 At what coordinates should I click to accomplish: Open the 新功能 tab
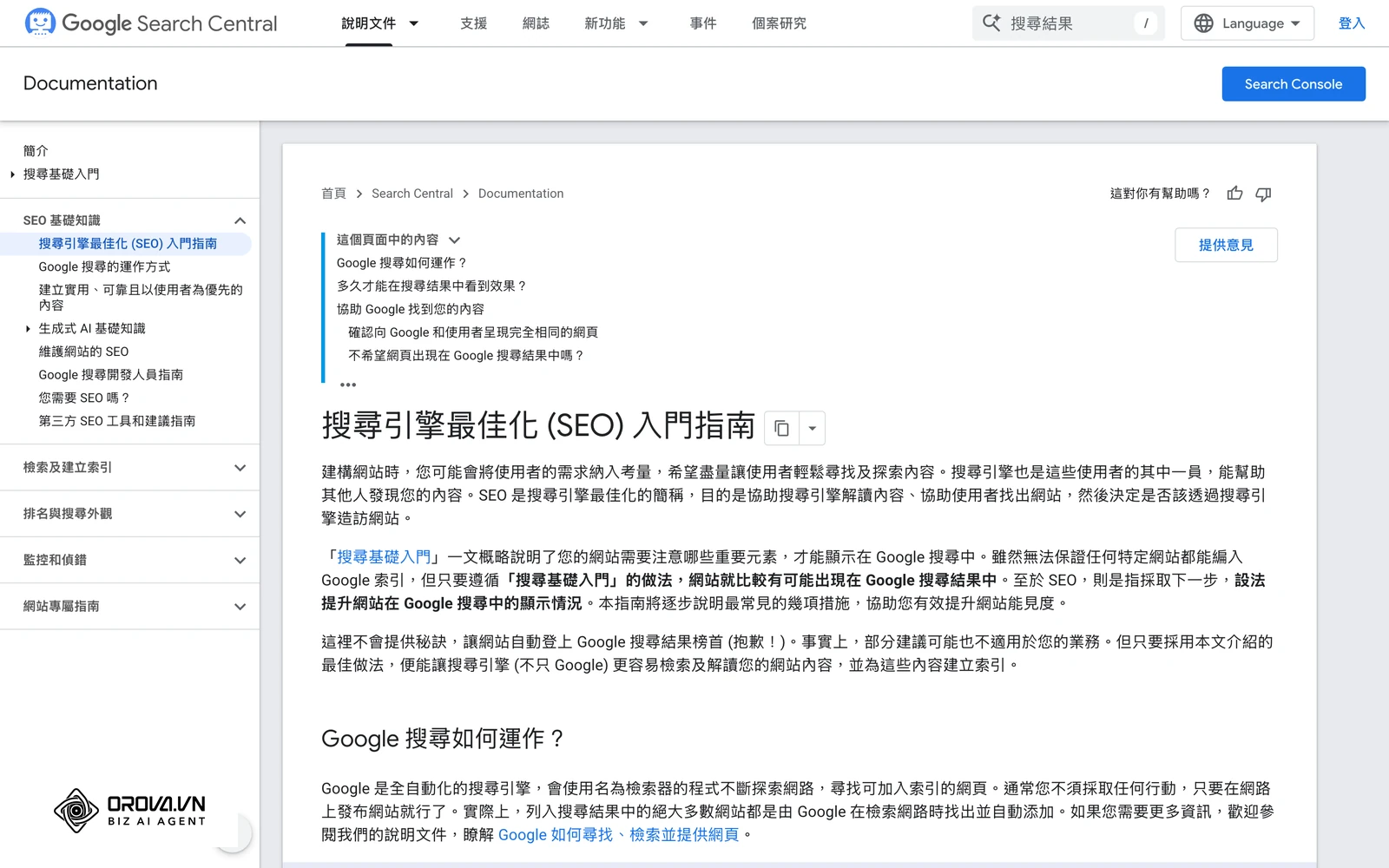pos(604,23)
